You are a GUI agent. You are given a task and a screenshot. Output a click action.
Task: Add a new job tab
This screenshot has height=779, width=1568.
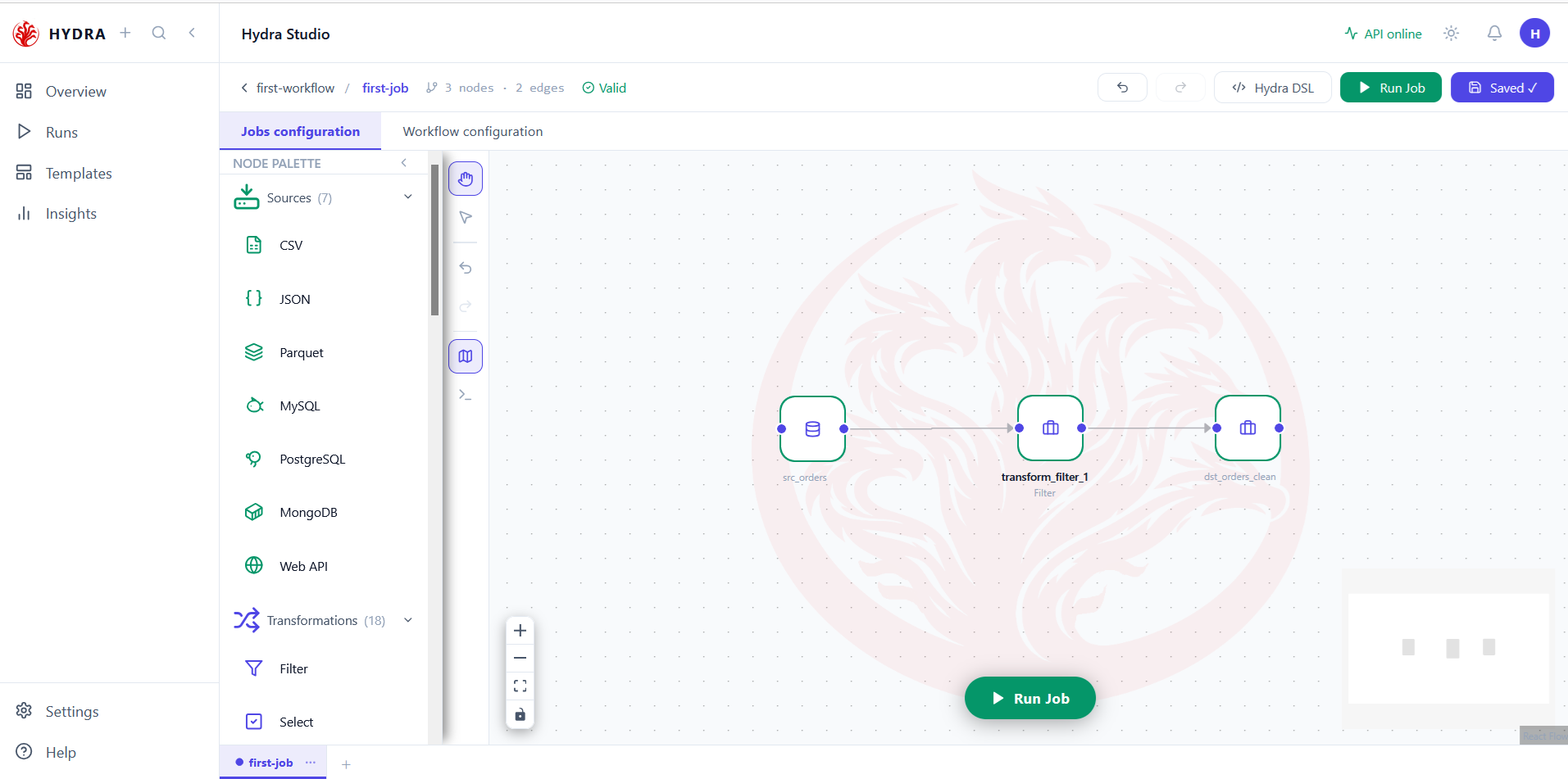click(346, 764)
